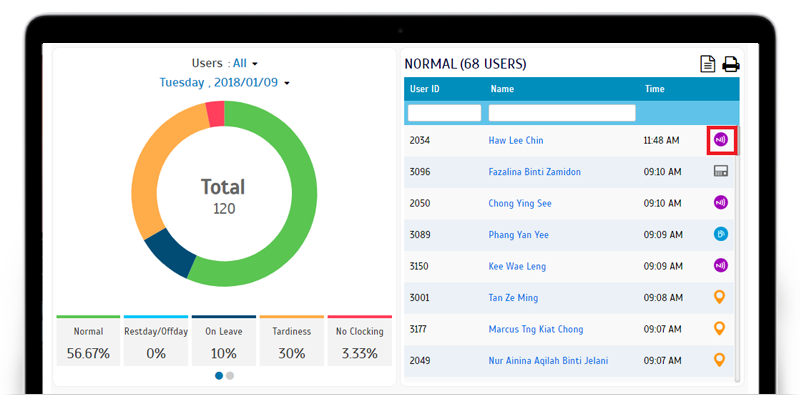The height and width of the screenshot is (395, 800).
Task: Click NFC icon in Chong Ying See row
Action: 720,203
